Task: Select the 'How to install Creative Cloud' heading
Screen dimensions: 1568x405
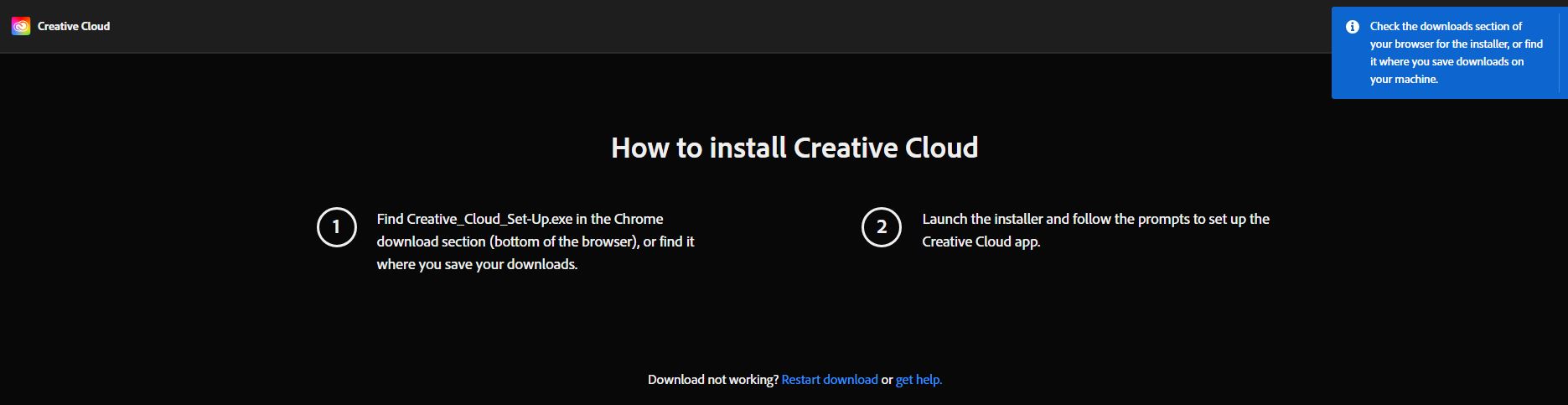Action: (x=794, y=148)
